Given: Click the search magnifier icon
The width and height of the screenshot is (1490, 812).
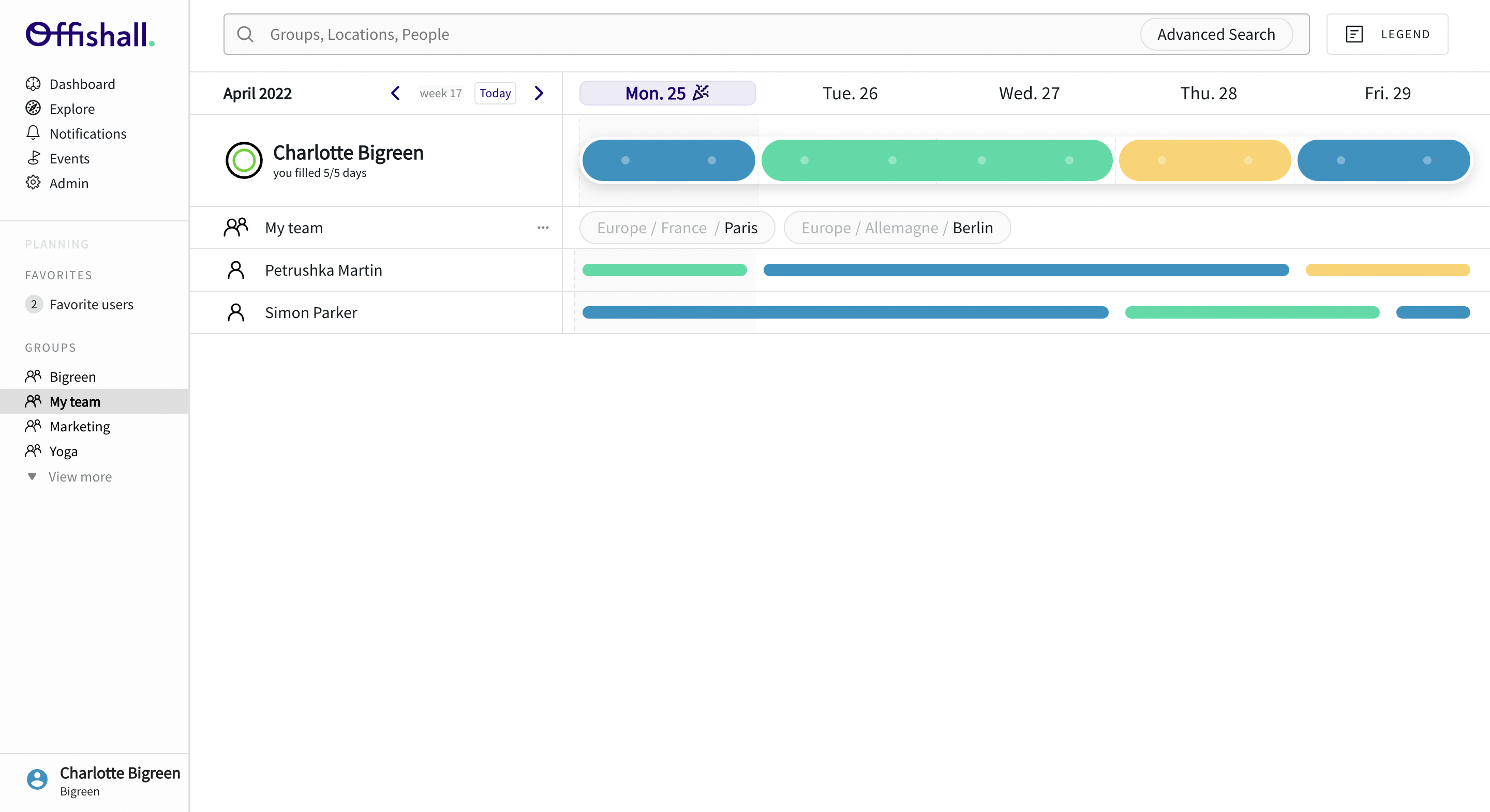Looking at the screenshot, I should tap(245, 34).
